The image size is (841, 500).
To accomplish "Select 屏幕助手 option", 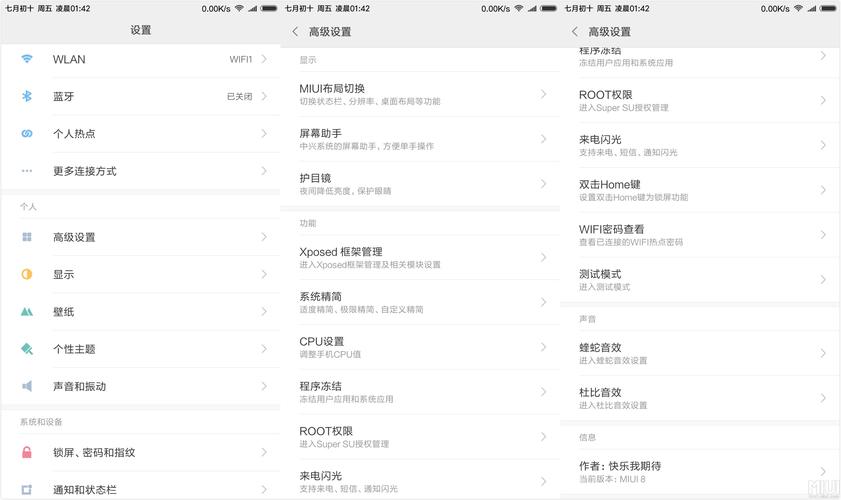I will click(420, 139).
